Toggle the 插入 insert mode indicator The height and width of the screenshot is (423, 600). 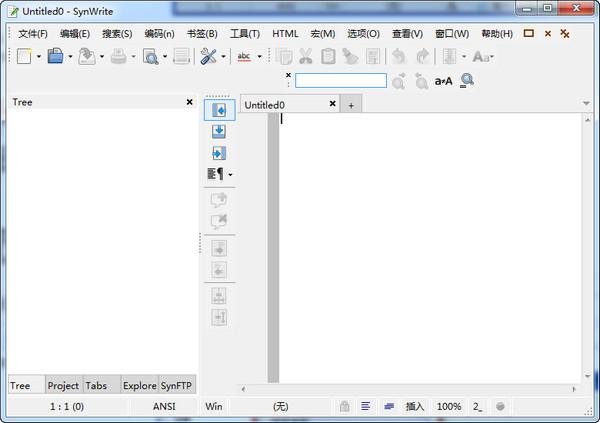415,406
